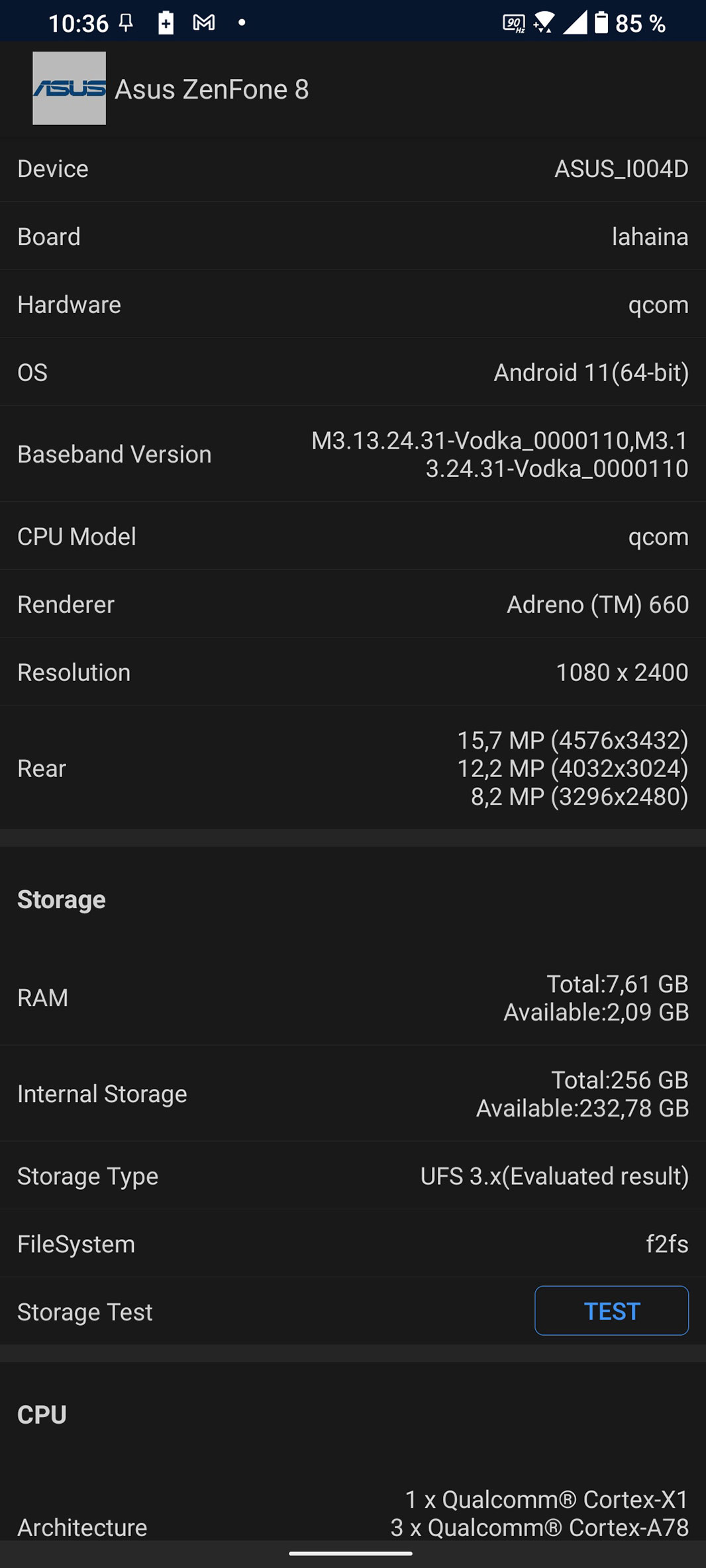Select the Baseband Version row
This screenshot has height=1568, width=706.
point(353,454)
